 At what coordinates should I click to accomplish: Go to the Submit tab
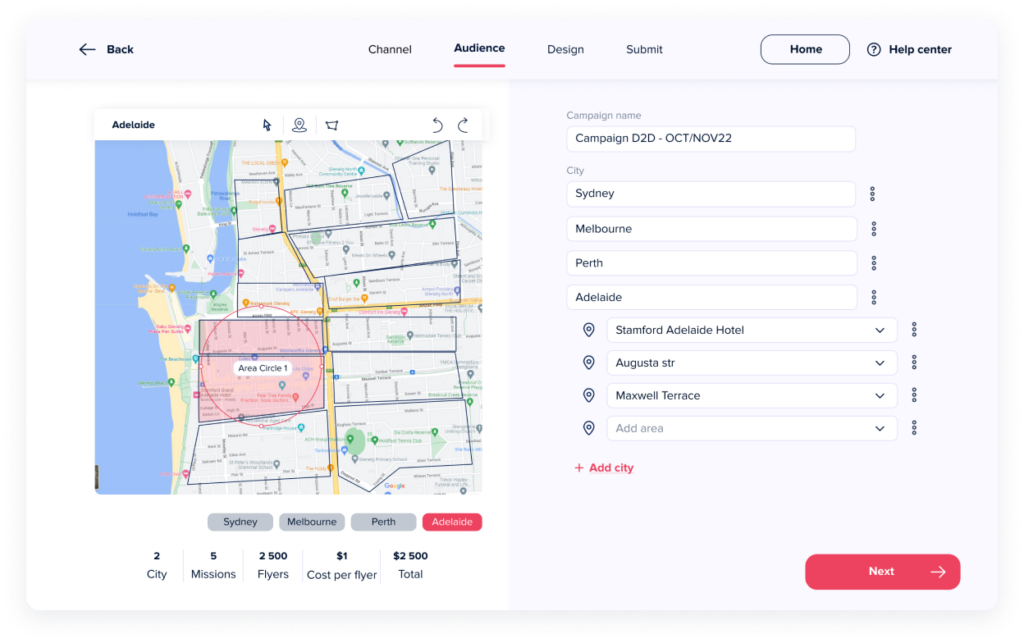pyautogui.click(x=644, y=50)
